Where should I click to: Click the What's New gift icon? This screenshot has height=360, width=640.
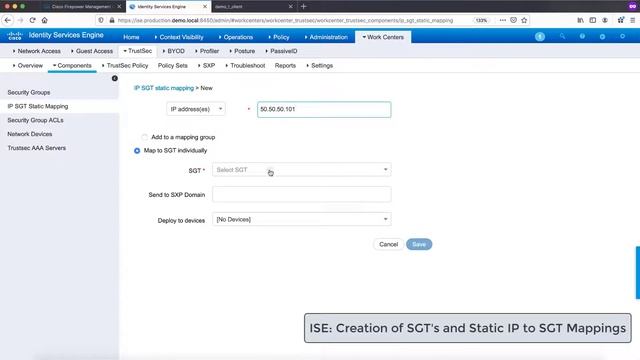pyautogui.click(x=621, y=20)
